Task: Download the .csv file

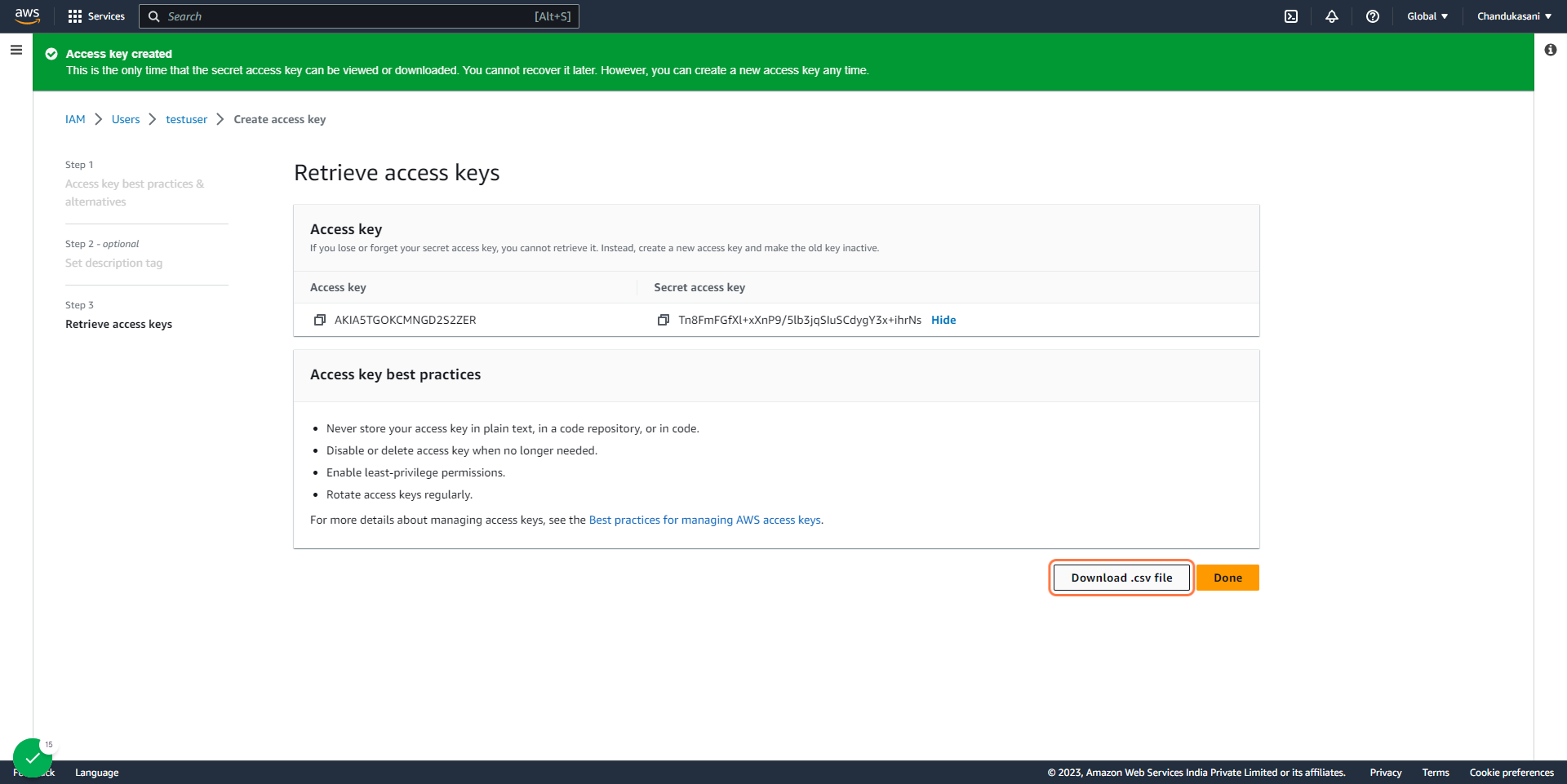Action: click(1121, 578)
